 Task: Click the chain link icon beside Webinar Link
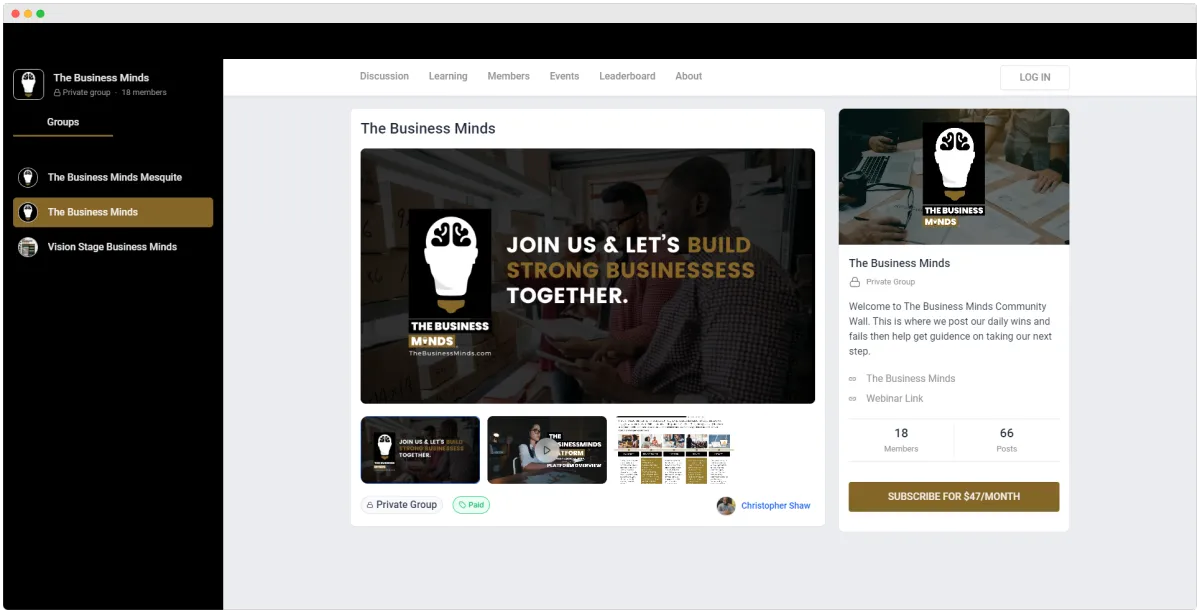[x=854, y=398]
